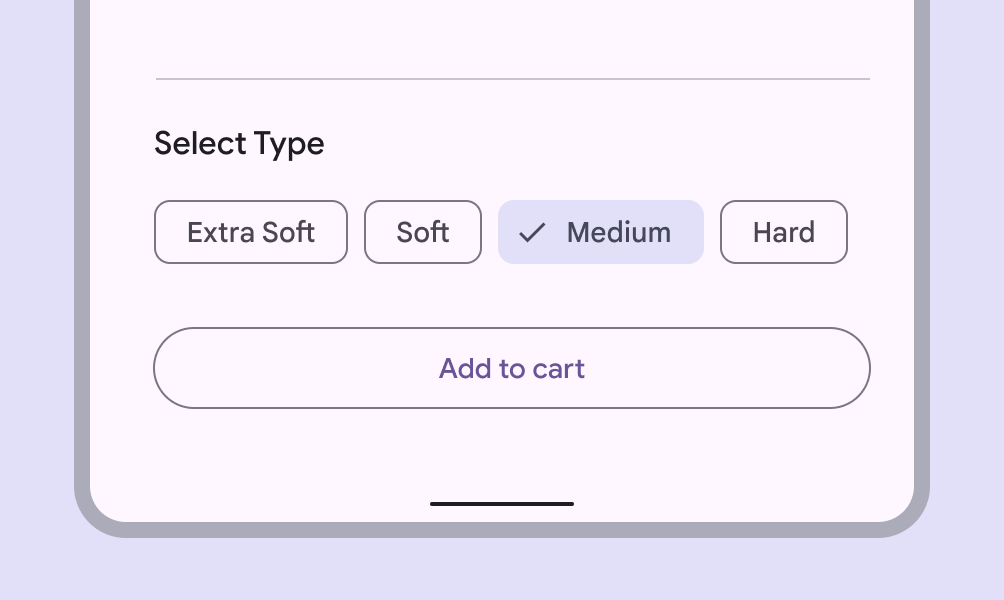Image resolution: width=1004 pixels, height=600 pixels.
Task: Add the item to cart
Action: [512, 368]
